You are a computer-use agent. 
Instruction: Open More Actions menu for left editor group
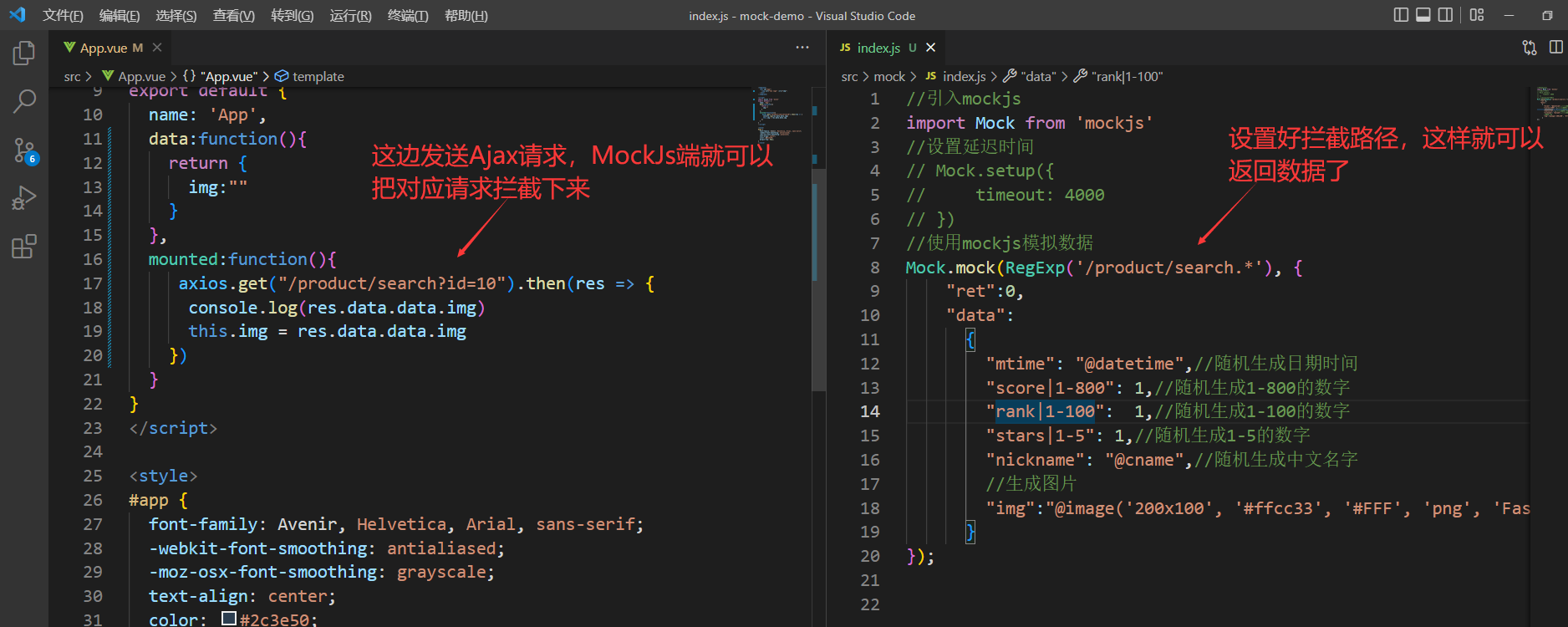click(x=802, y=48)
